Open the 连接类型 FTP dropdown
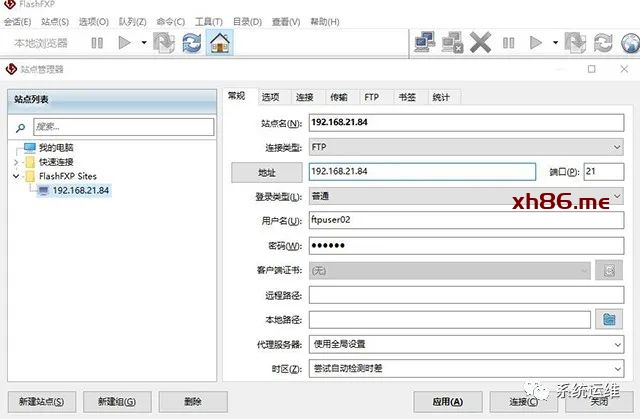640x419 pixels. point(617,147)
